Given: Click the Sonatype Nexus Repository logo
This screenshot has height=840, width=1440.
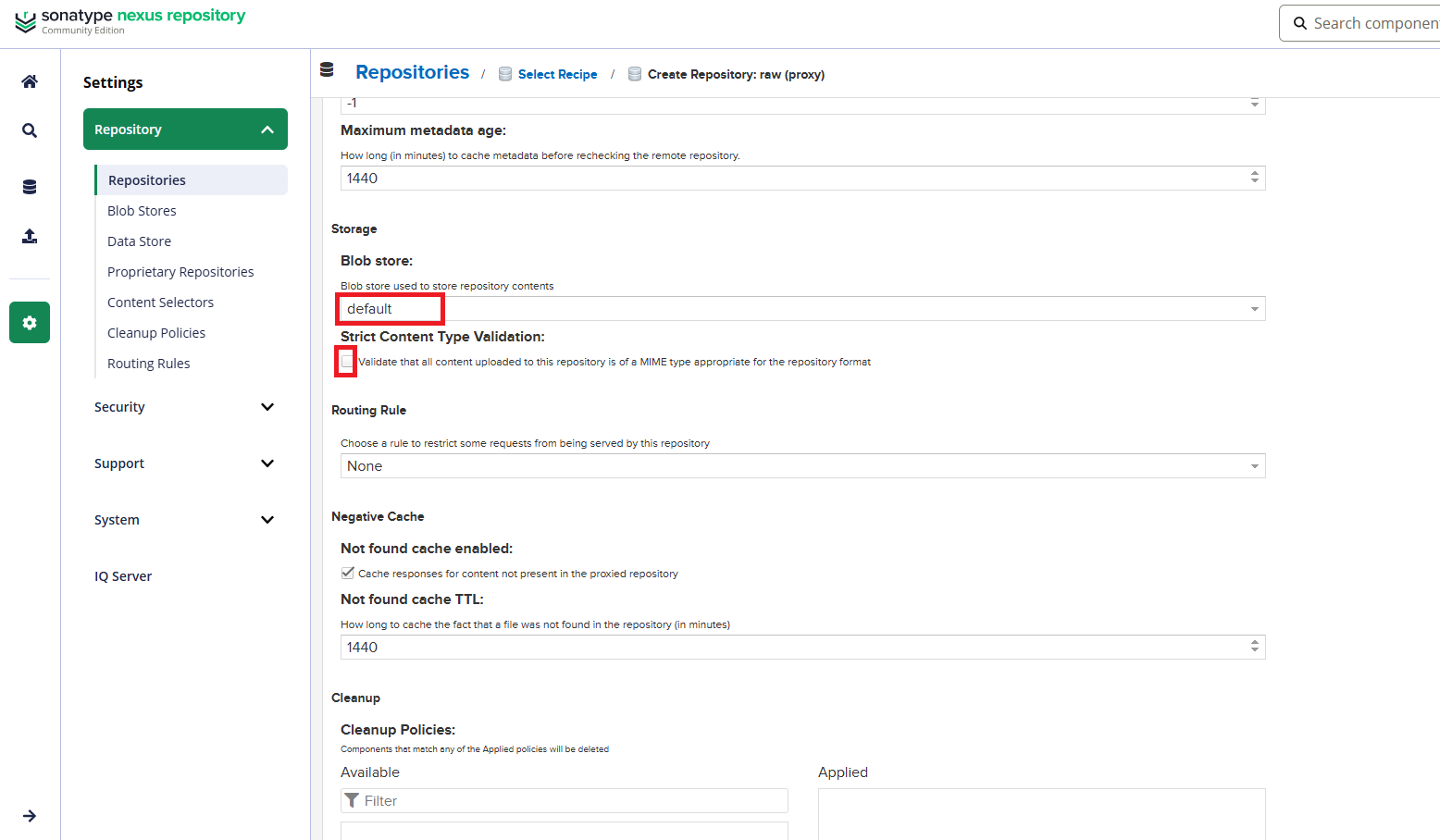Looking at the screenshot, I should pyautogui.click(x=130, y=21).
